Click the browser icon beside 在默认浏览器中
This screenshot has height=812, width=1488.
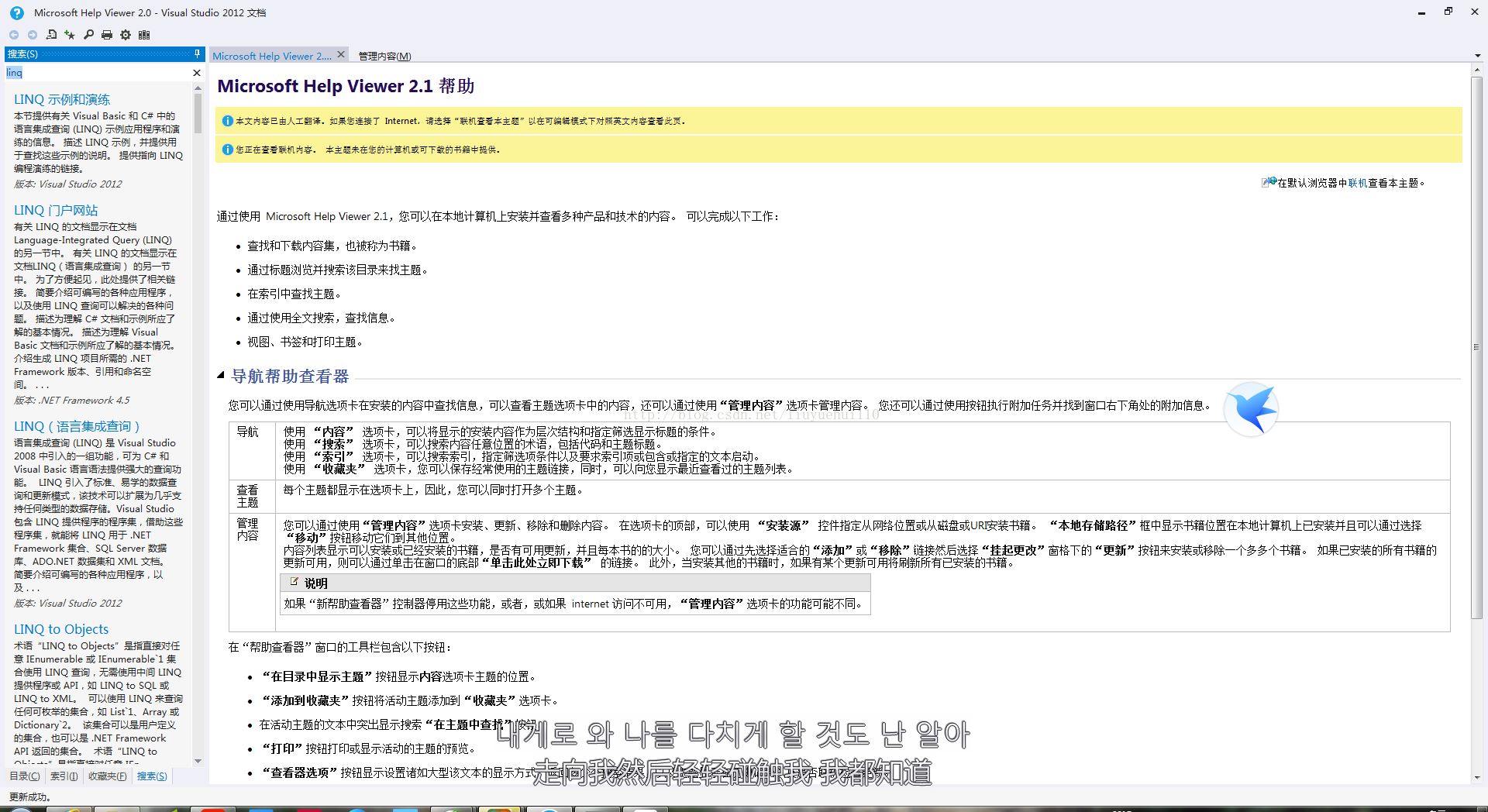point(1269,182)
